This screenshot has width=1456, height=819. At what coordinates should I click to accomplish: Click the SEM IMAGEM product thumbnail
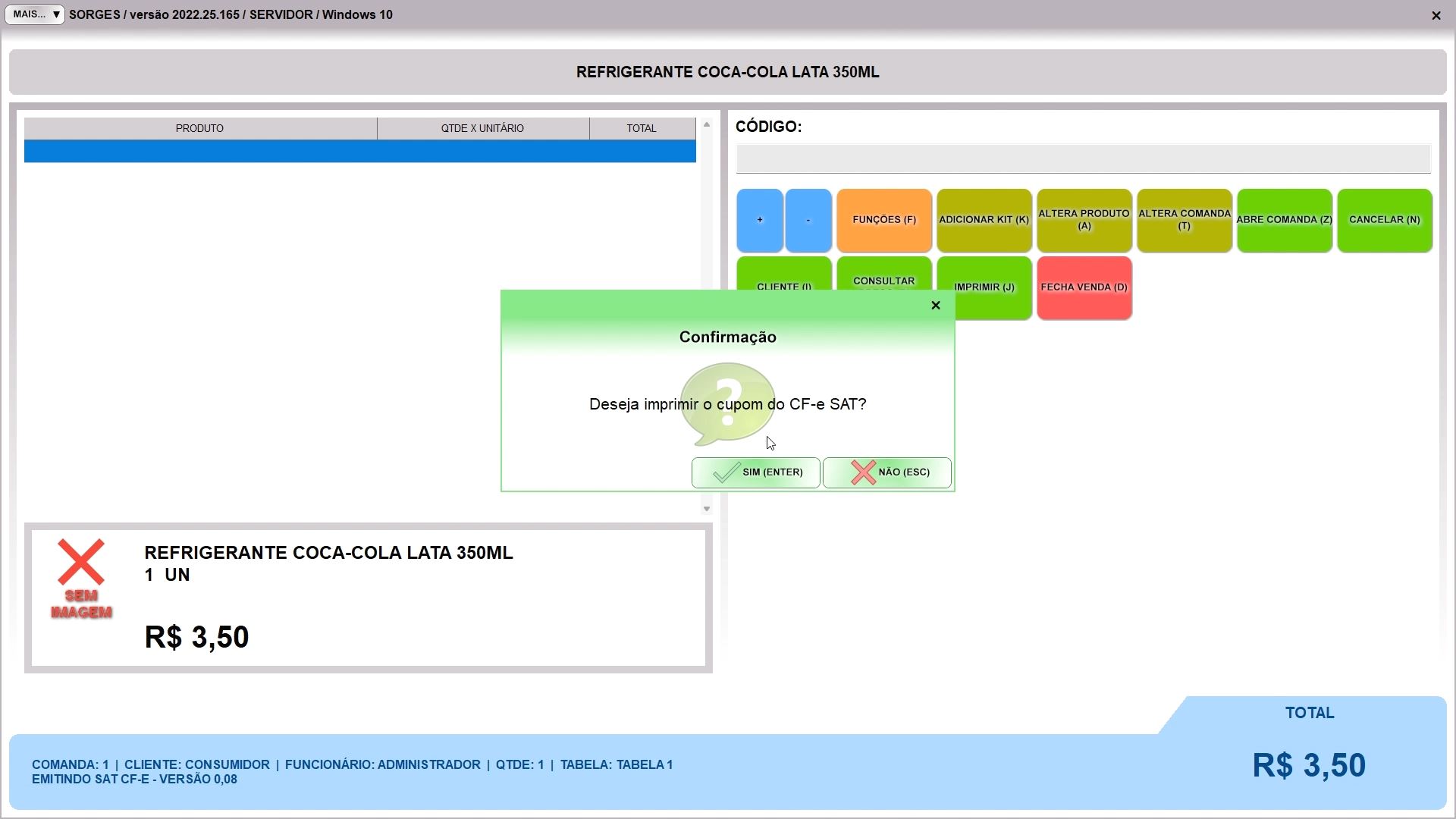(x=81, y=579)
